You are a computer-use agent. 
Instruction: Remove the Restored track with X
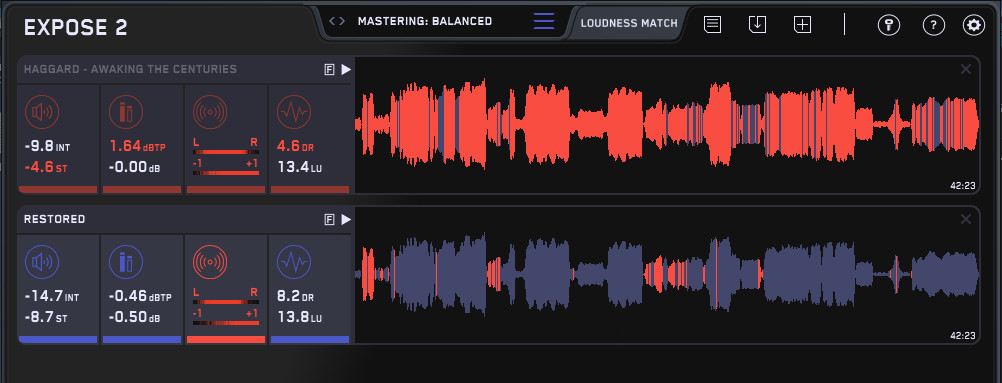[966, 219]
